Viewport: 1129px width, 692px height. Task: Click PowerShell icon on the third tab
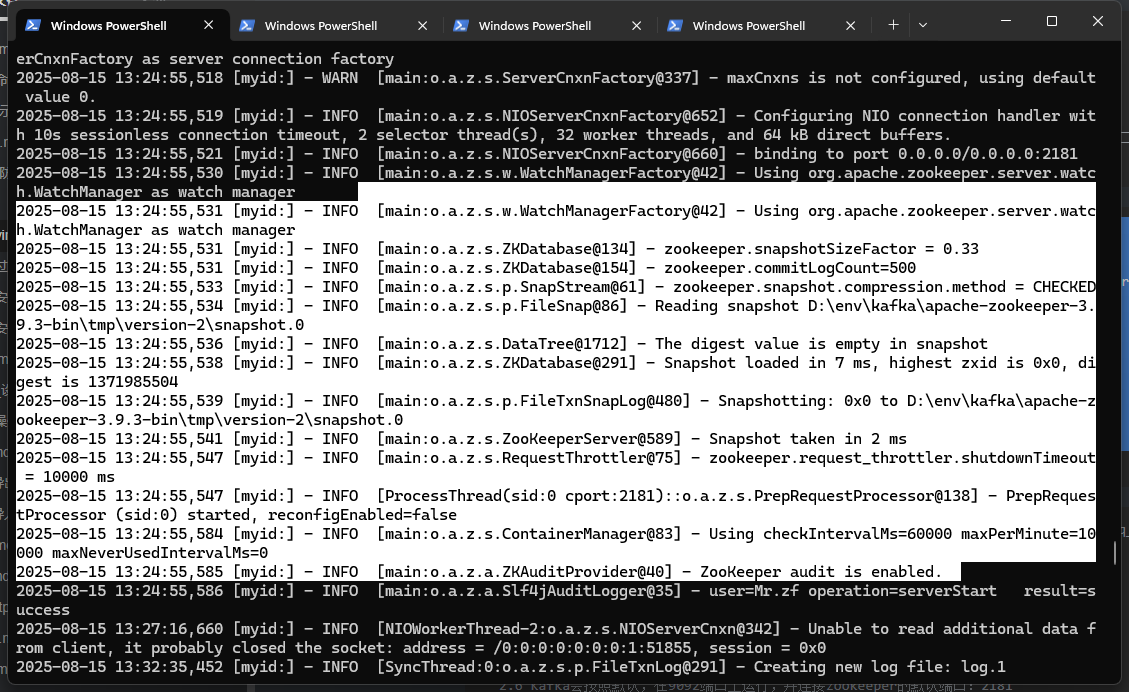(460, 25)
